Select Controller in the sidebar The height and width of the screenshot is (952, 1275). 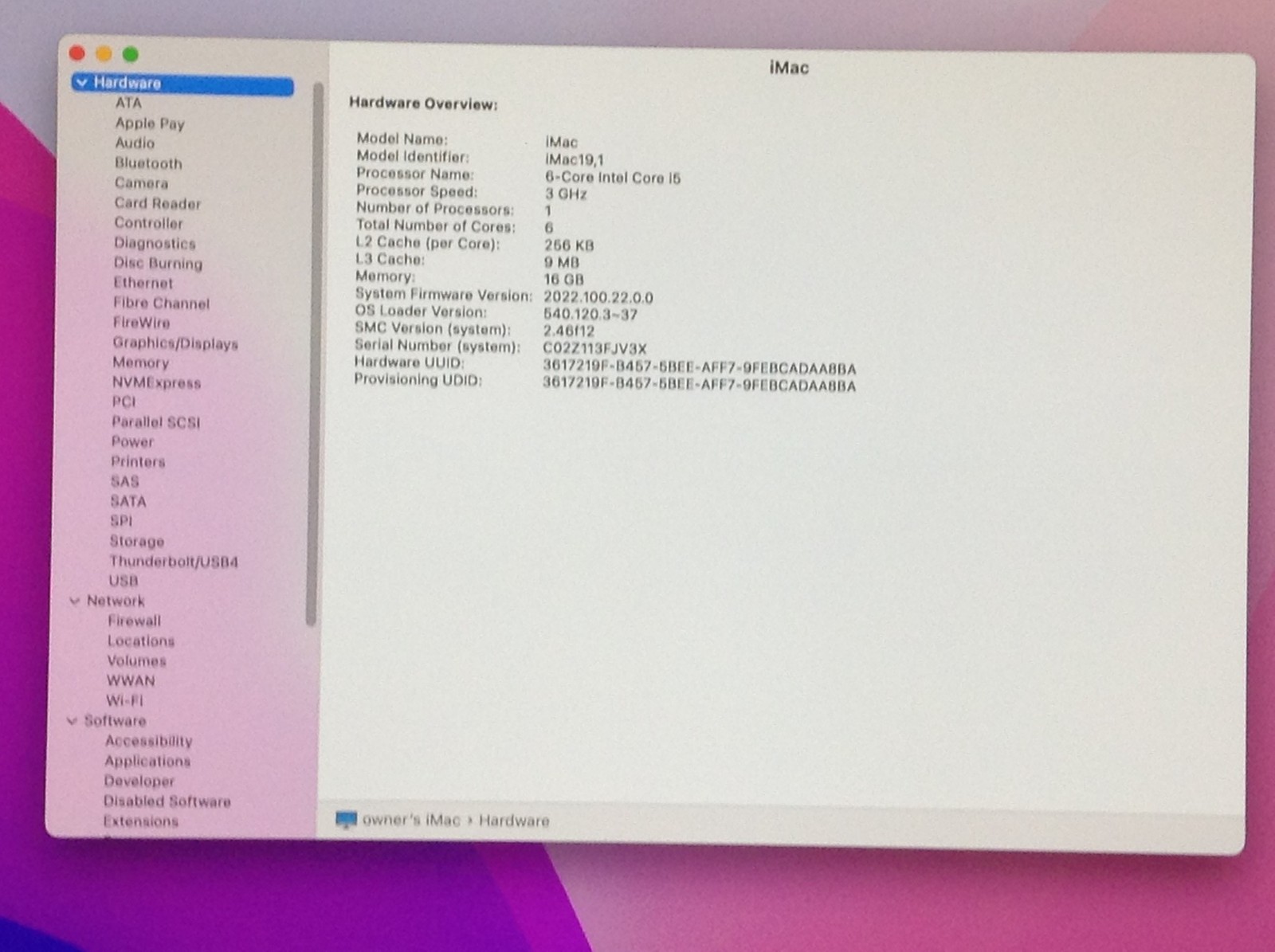point(148,223)
